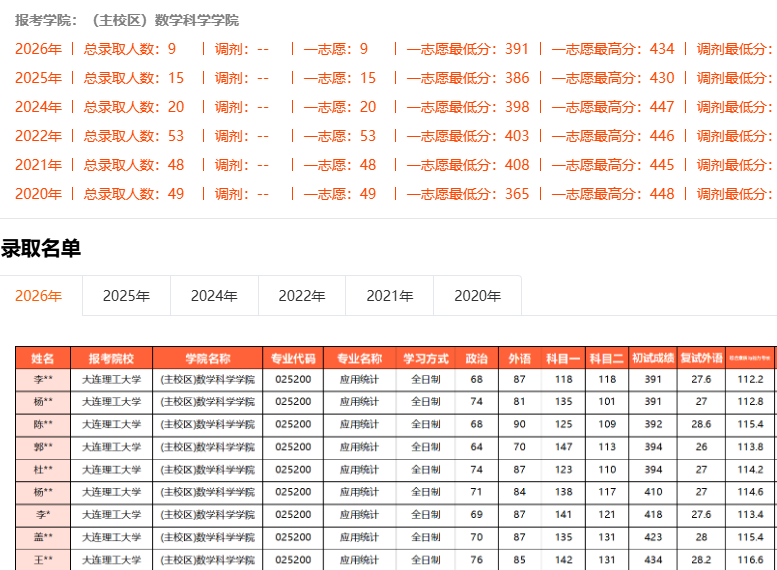Click 总录取人数：48 in the 2021年 summary row

pyautogui.click(x=134, y=165)
